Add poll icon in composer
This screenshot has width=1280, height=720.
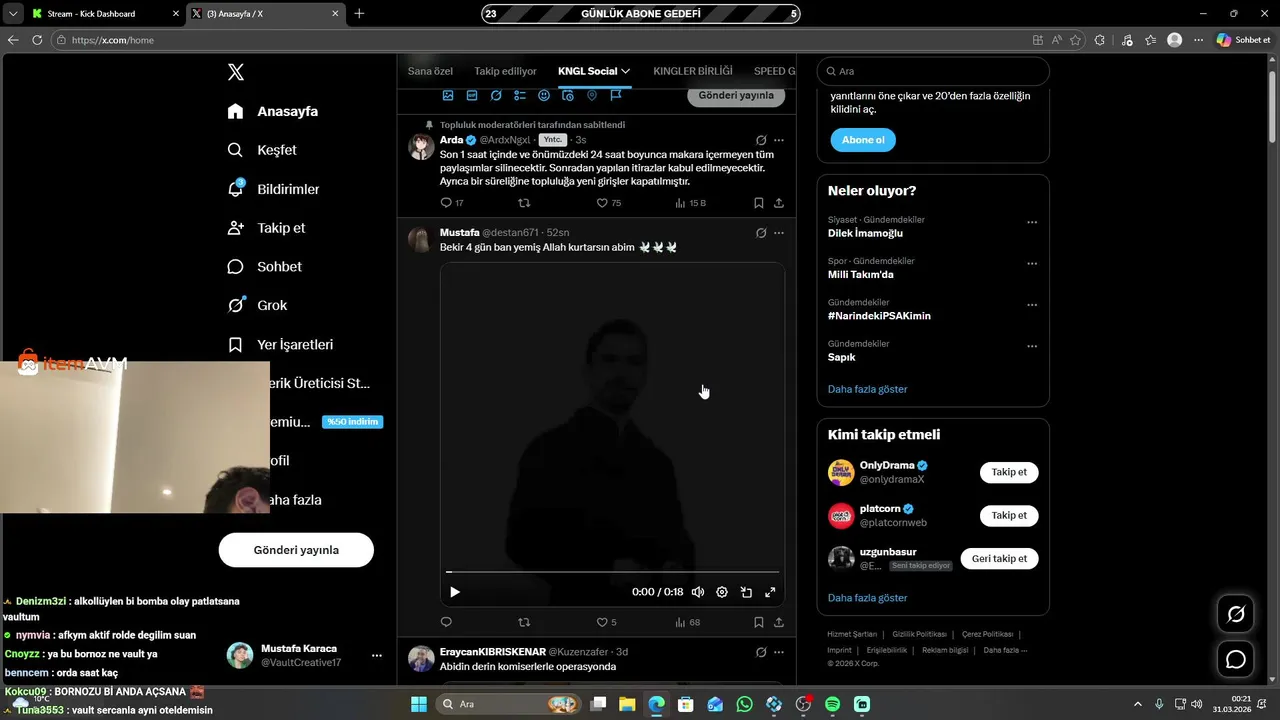click(x=520, y=95)
